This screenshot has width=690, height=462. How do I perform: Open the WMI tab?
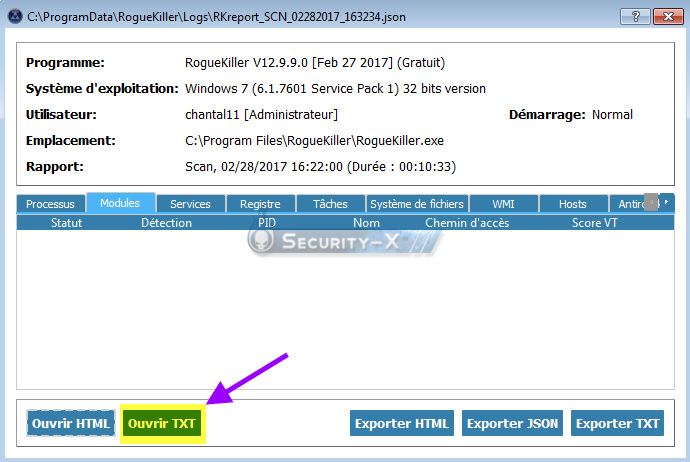pos(503,204)
